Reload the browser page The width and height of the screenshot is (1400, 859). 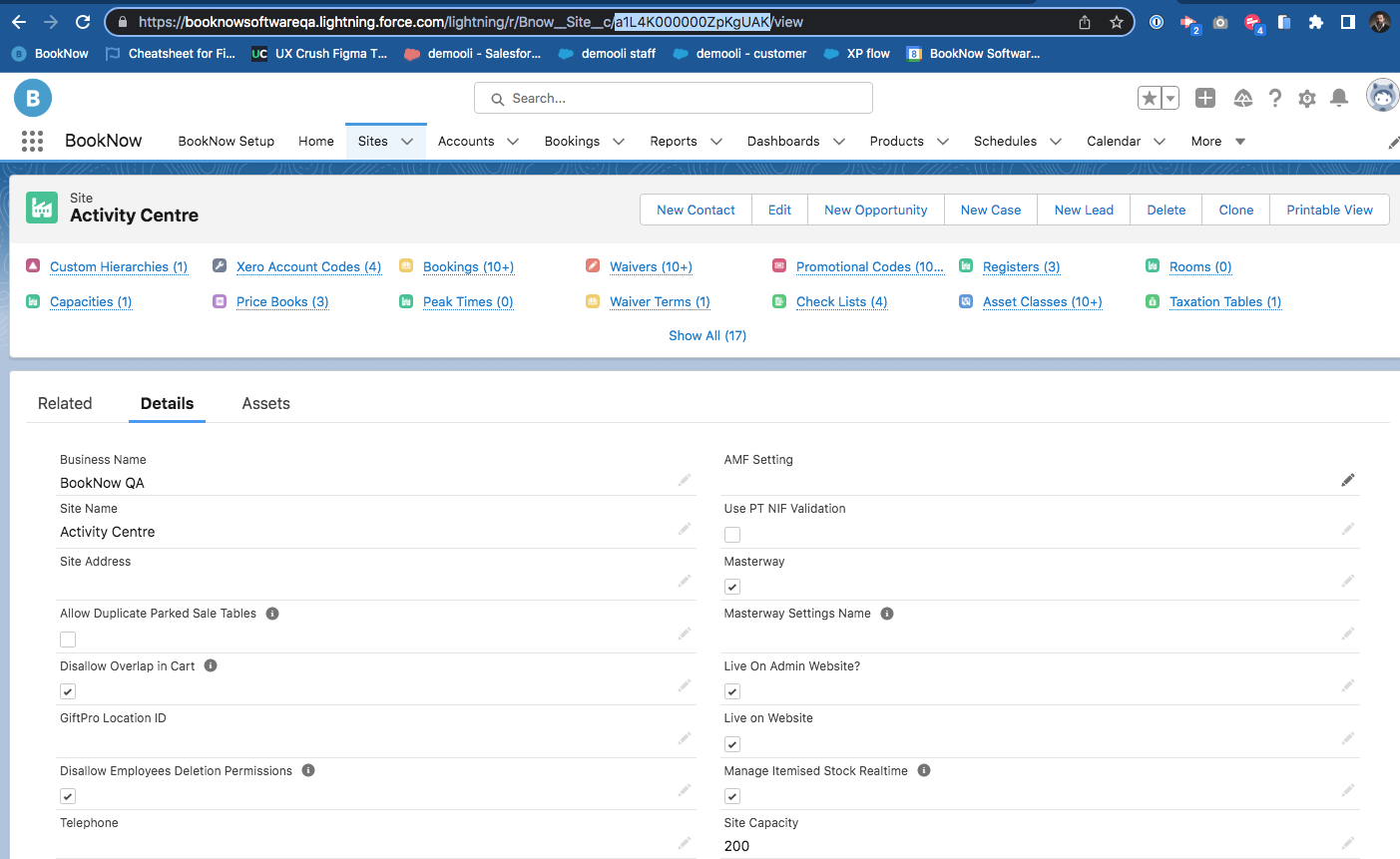83,22
